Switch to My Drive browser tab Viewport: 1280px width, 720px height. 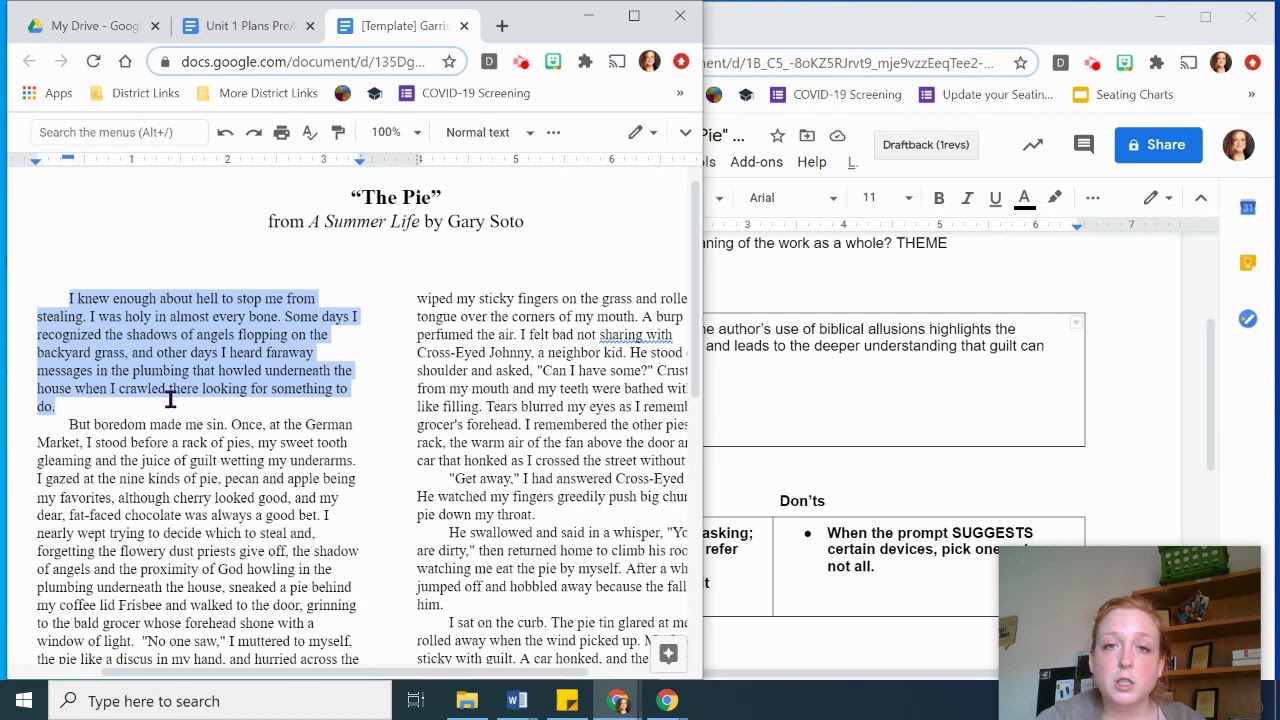94,26
